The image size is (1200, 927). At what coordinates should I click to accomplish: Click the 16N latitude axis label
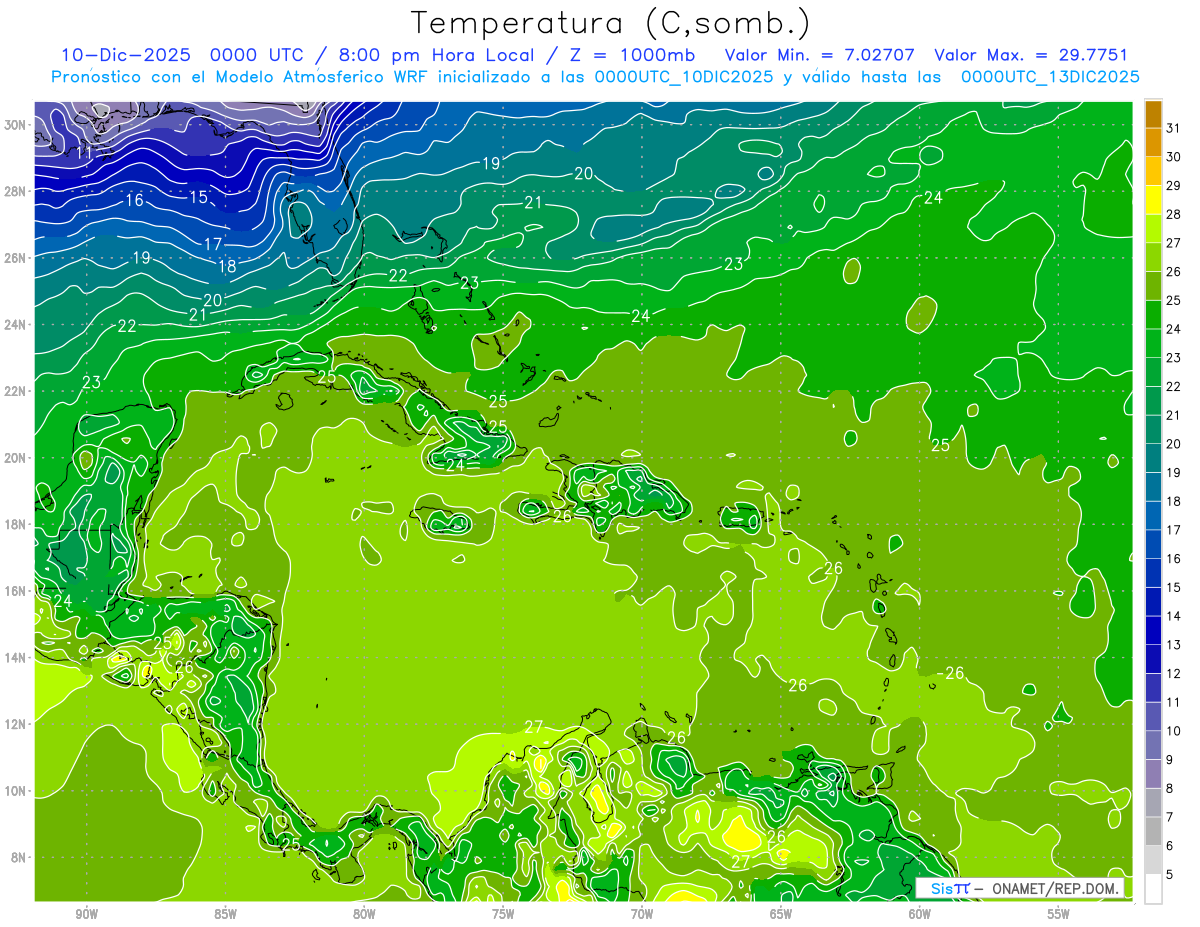coord(15,591)
